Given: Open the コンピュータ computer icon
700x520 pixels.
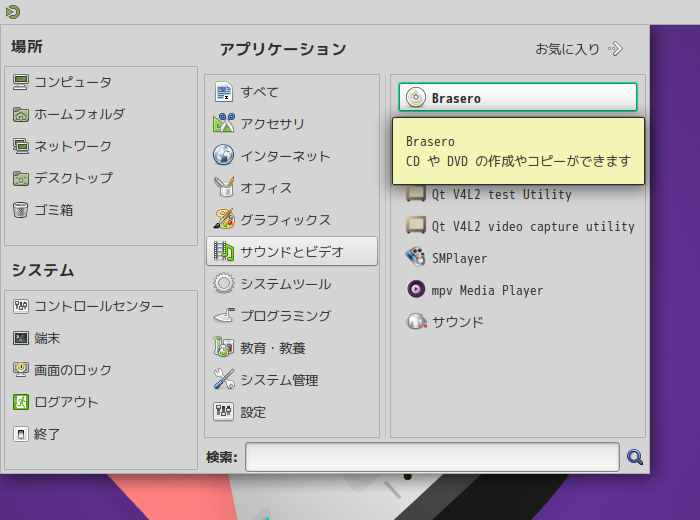Looking at the screenshot, I should click(21, 82).
